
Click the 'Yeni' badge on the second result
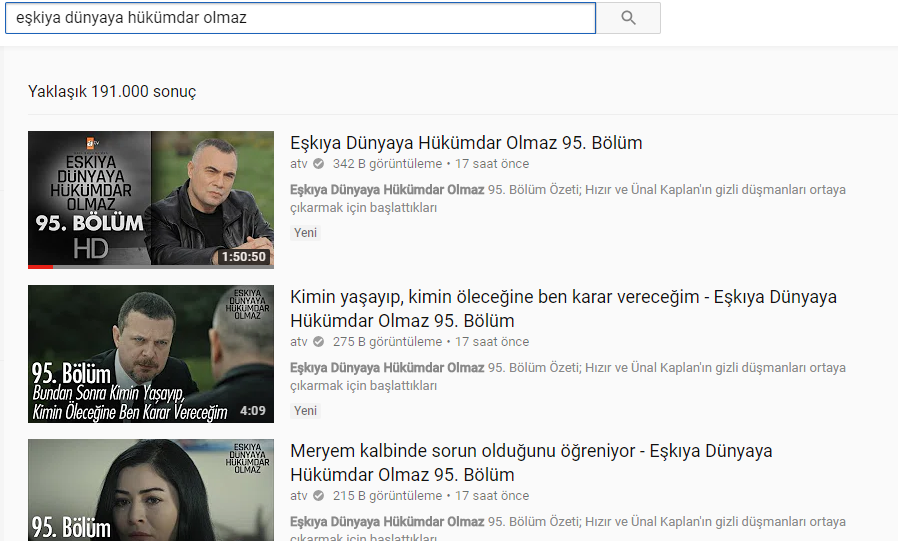[305, 411]
